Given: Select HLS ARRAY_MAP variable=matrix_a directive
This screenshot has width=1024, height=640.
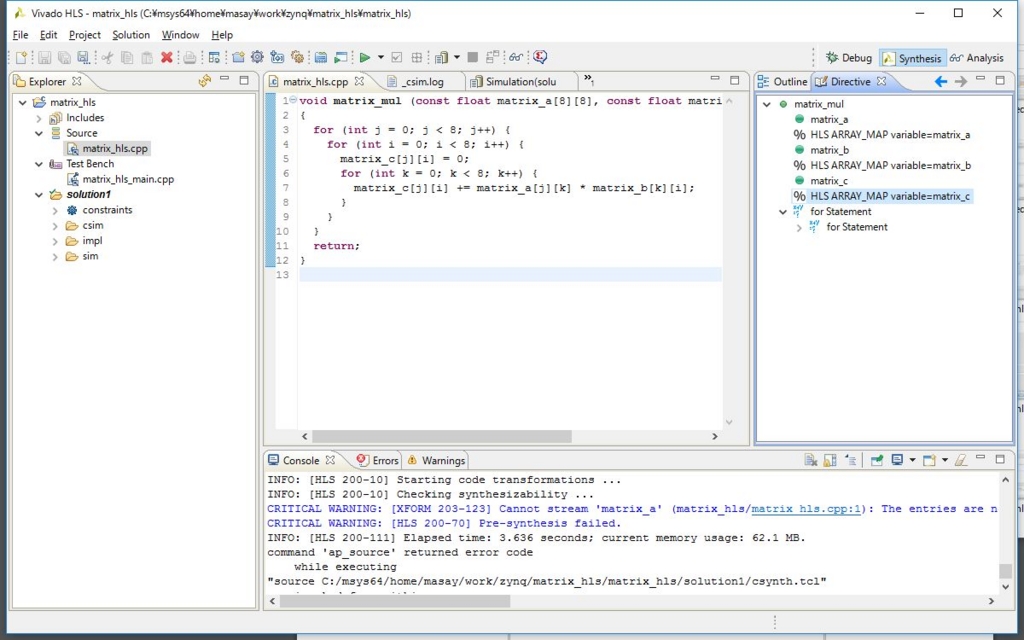Looking at the screenshot, I should pyautogui.click(x=890, y=135).
